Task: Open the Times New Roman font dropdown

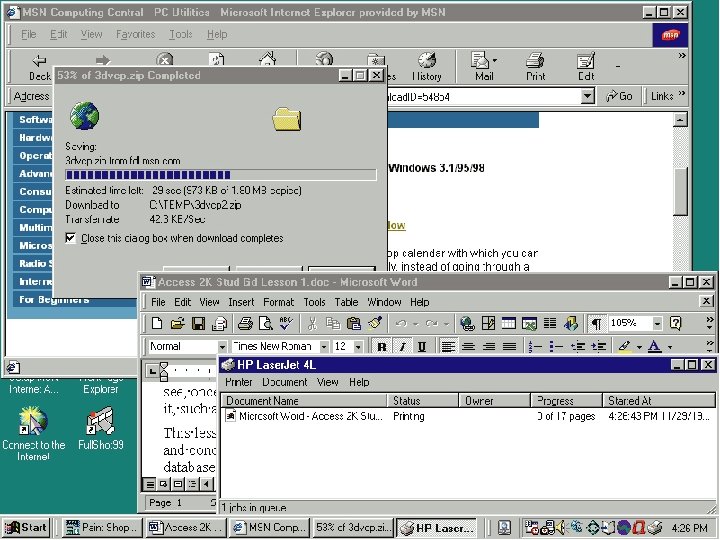Action: pos(324,346)
